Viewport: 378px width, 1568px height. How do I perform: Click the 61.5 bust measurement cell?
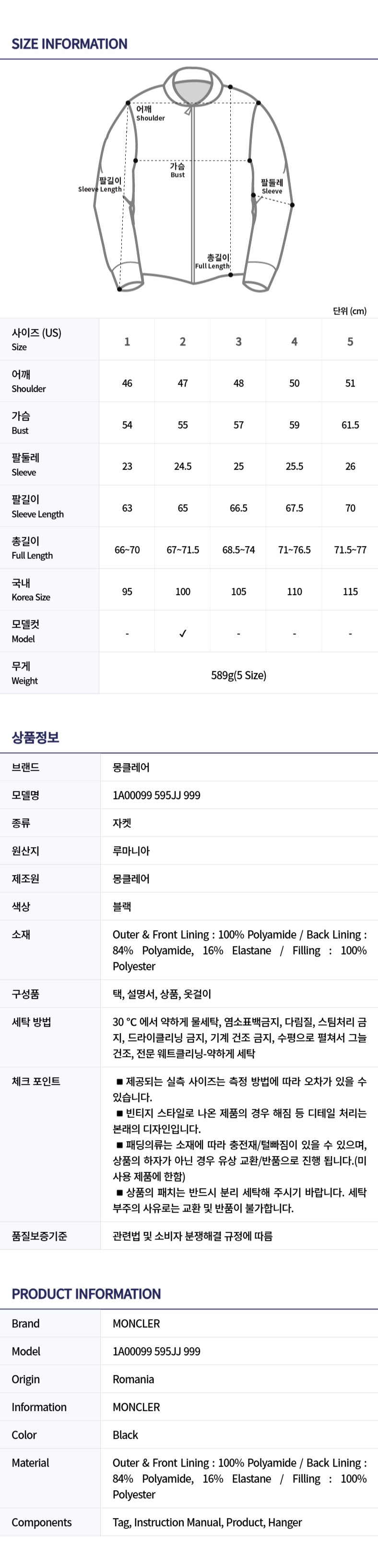pyautogui.click(x=350, y=425)
